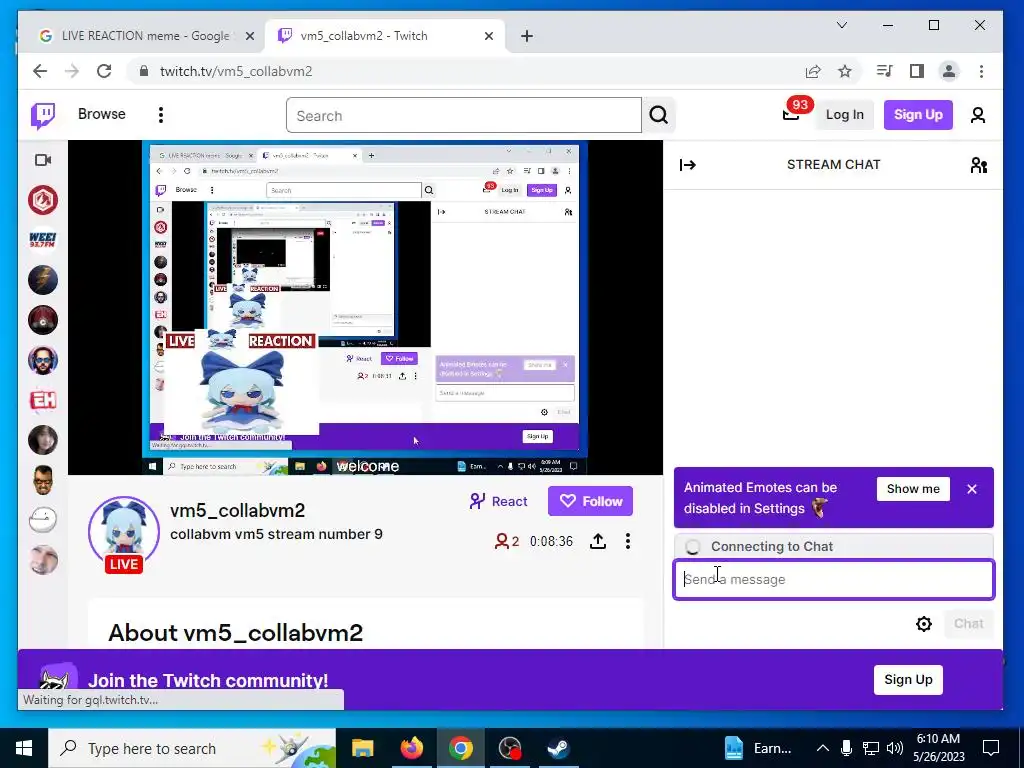Dismiss the Animated Emotes notice
Screen dimensions: 1024x768
tap(972, 489)
